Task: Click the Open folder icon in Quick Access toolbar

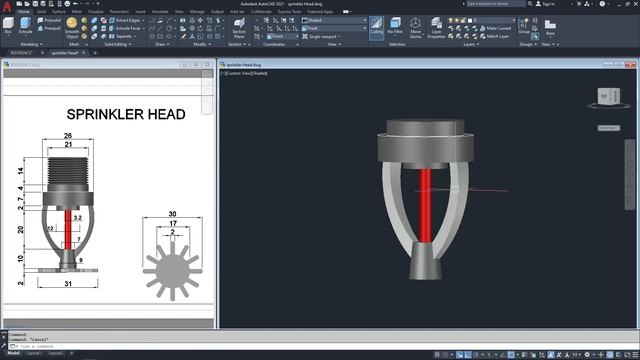Action: click(27, 4)
